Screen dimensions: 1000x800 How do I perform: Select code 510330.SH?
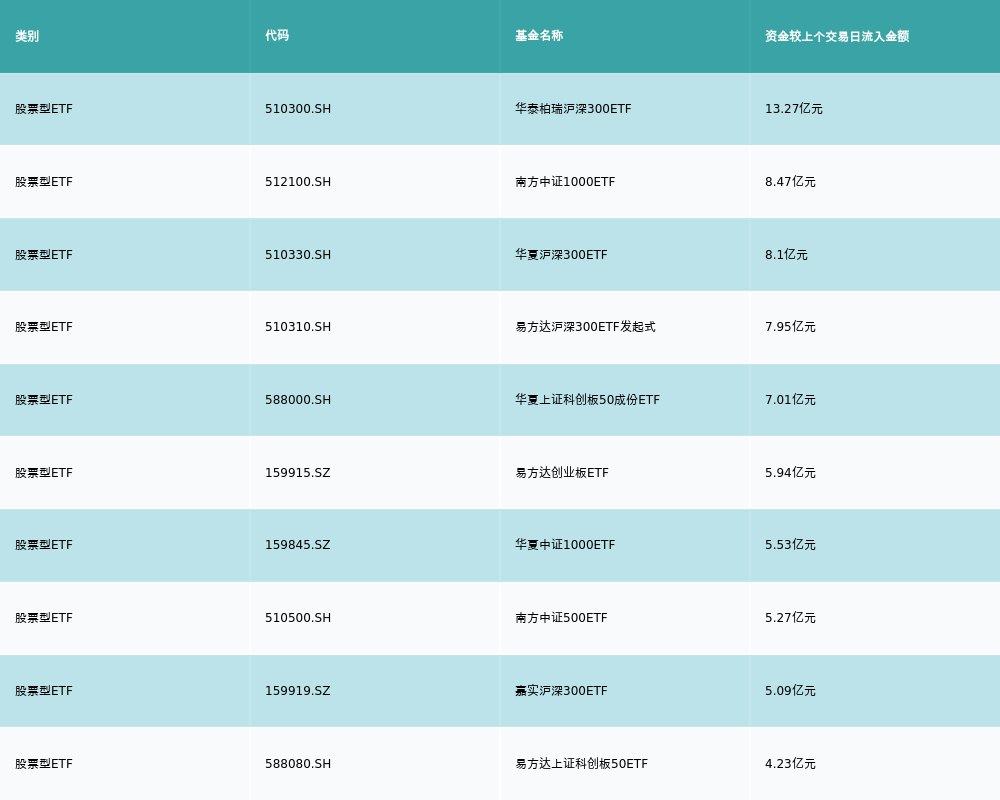(x=298, y=255)
